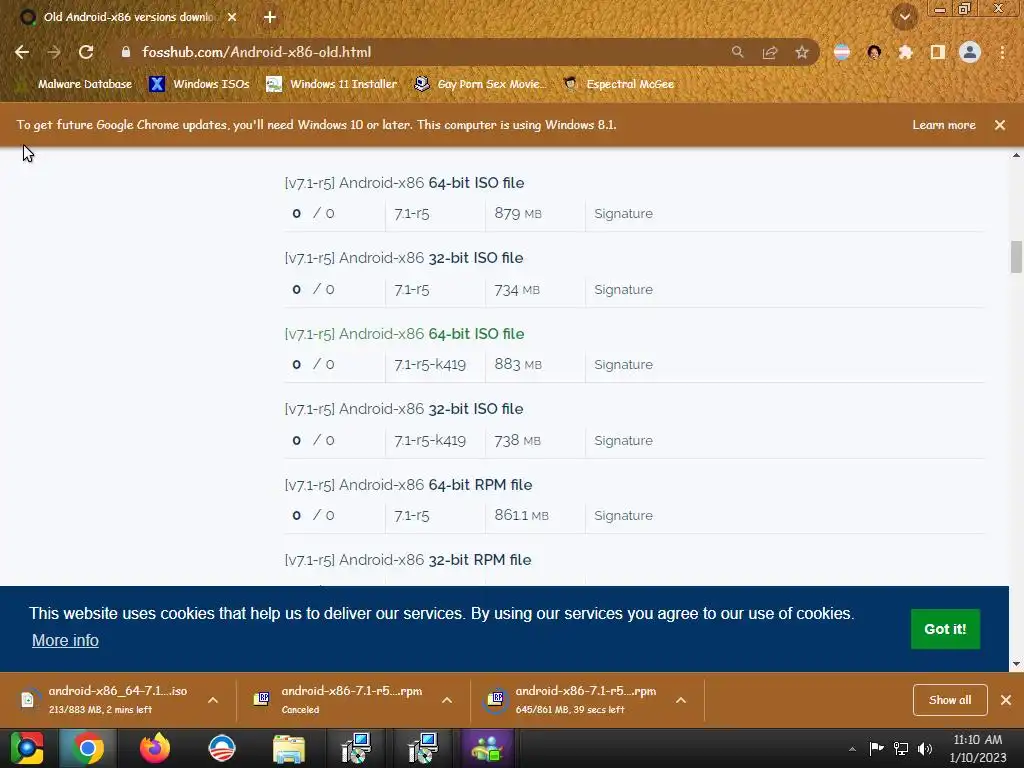Screen dimensions: 1024x768
Task: Click the striped flag extension icon
Action: [x=842, y=52]
